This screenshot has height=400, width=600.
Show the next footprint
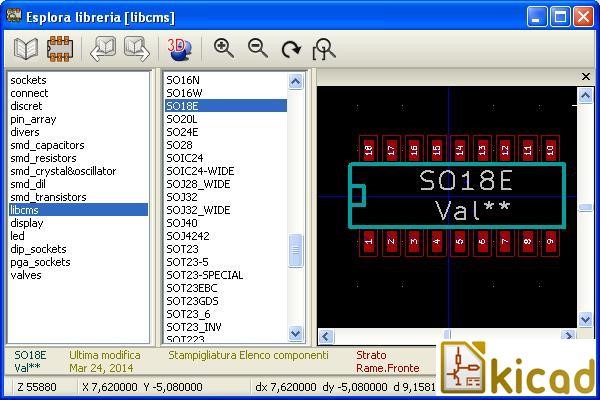pyautogui.click(x=136, y=48)
